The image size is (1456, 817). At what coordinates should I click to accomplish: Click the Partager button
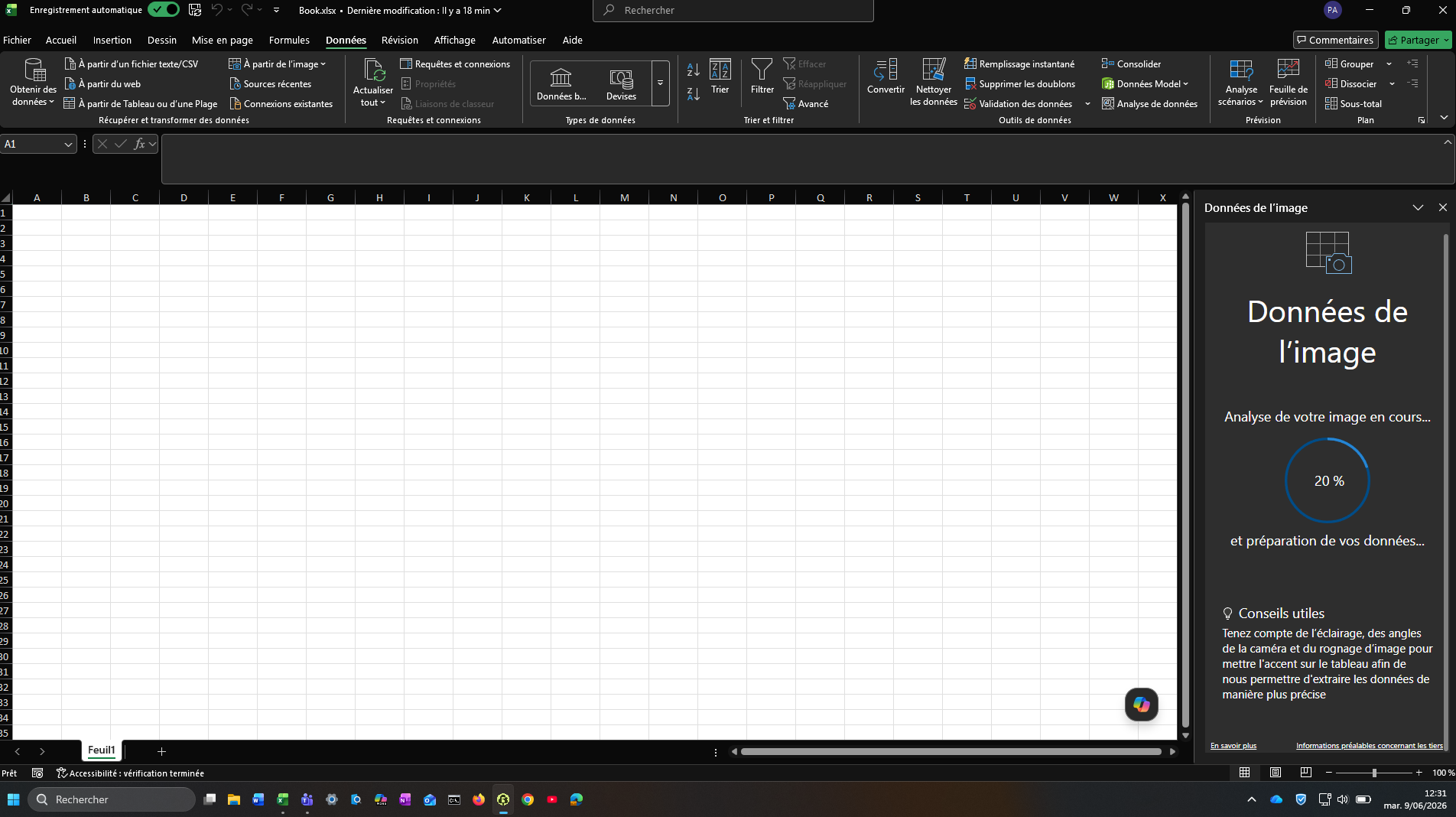coord(1419,40)
